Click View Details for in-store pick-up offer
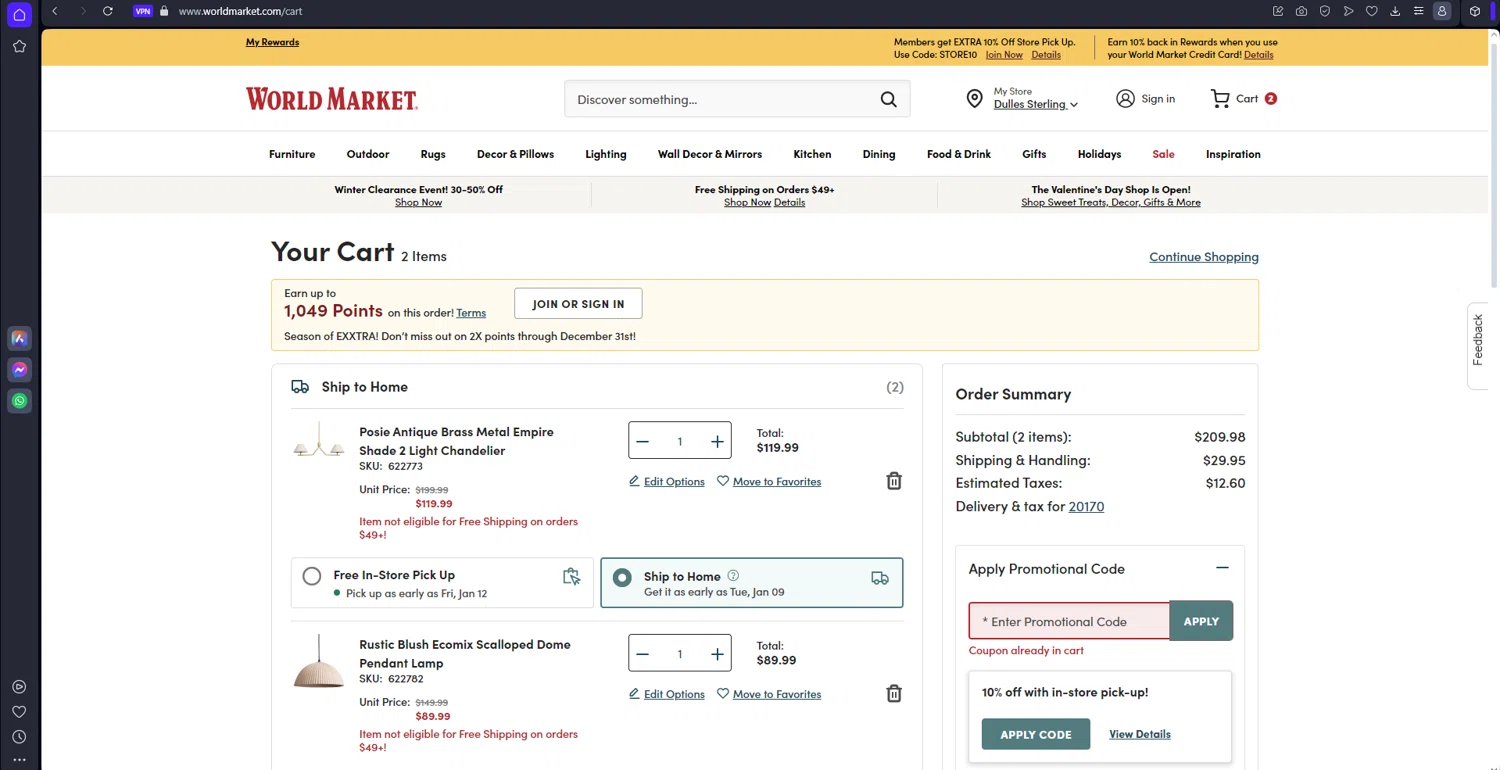This screenshot has height=770, width=1500. coord(1140,734)
